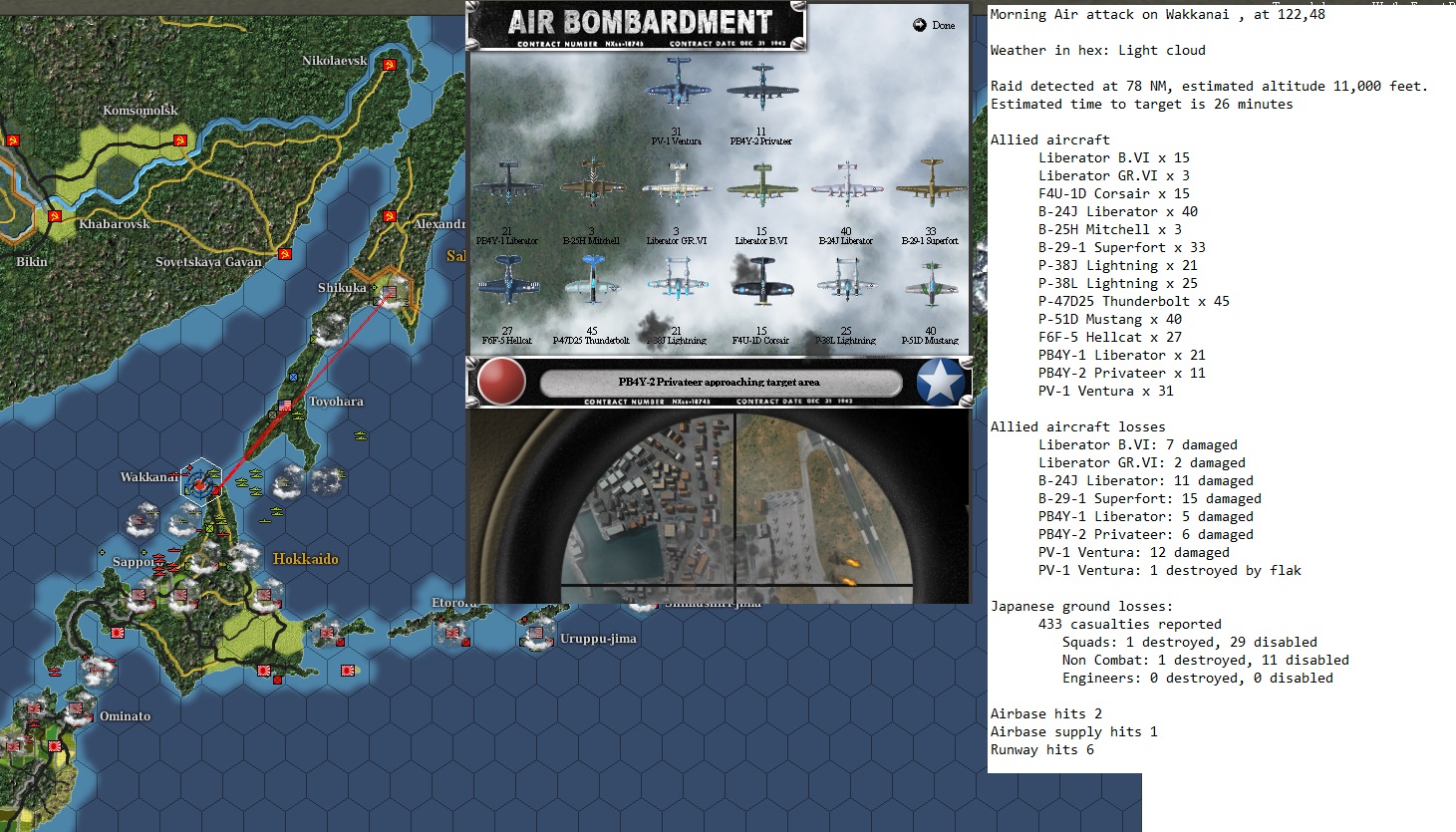Click the Toyohara map label
This screenshot has height=832, width=1456.
336,402
